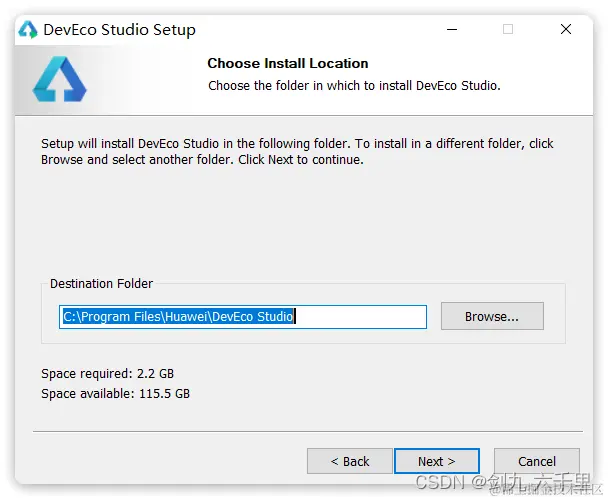Click the 'Setup will install DevEco Studio' instruction text

(297, 151)
